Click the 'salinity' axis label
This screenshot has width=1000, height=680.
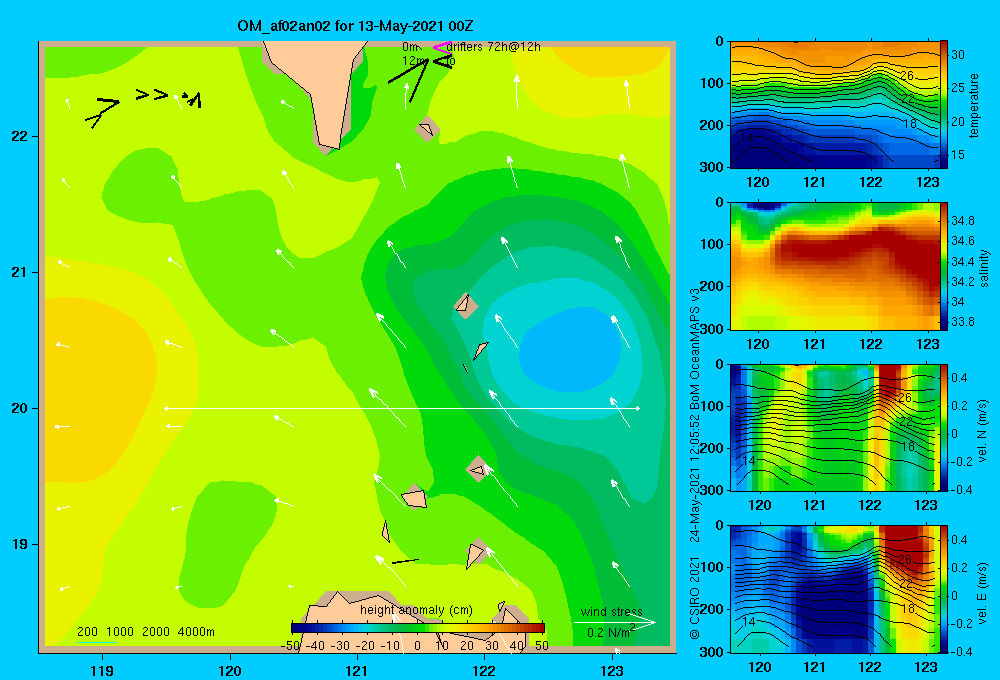tap(984, 268)
